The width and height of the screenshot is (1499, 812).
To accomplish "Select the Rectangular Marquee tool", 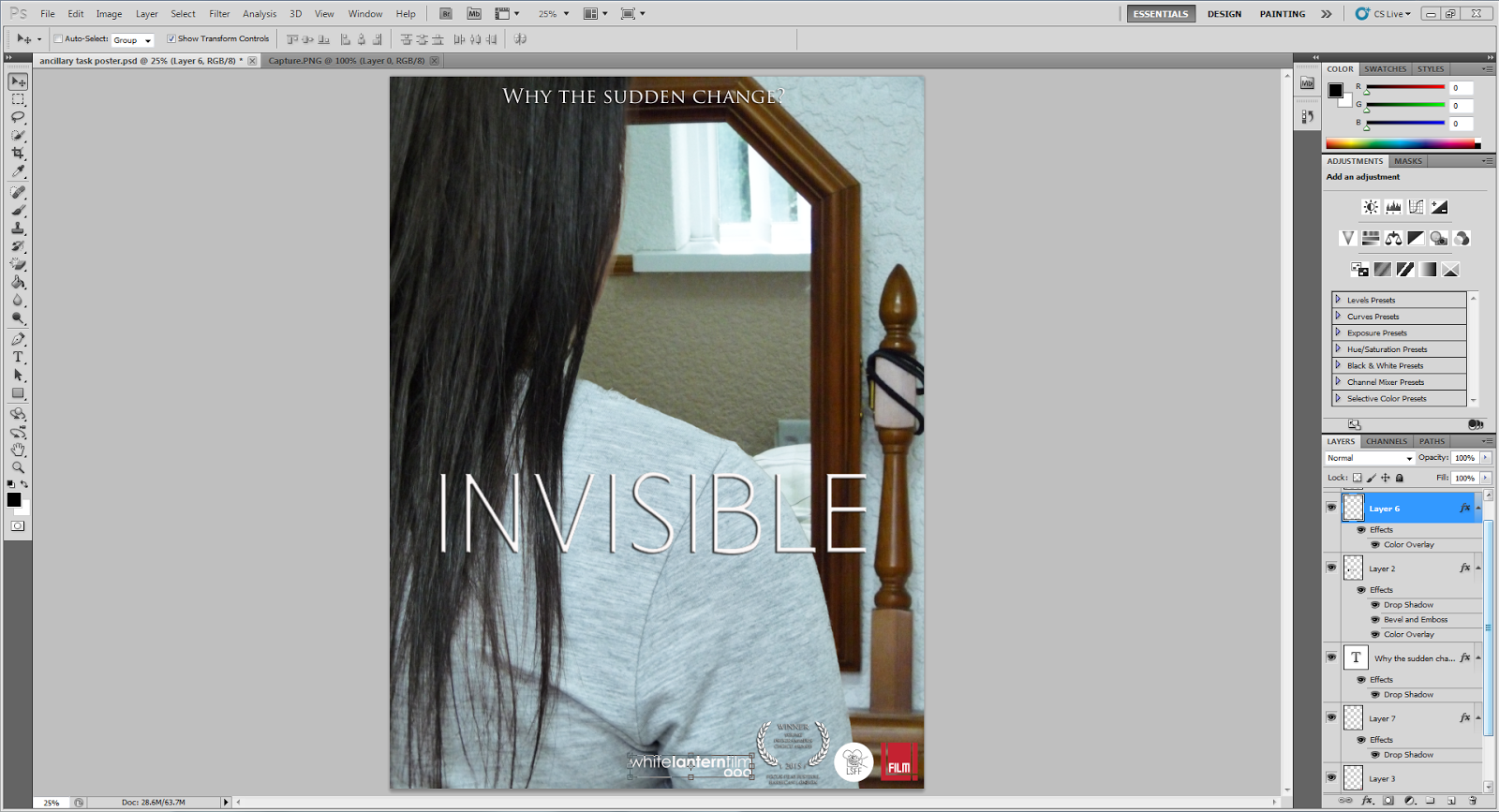I will pyautogui.click(x=18, y=99).
